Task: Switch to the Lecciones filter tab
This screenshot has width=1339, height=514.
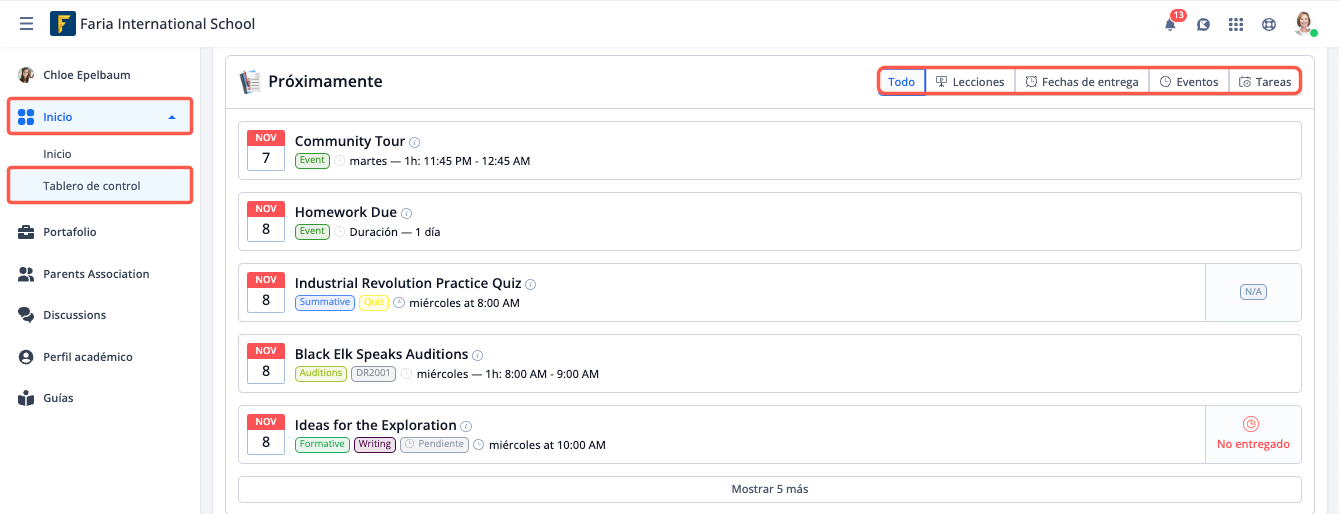Action: (x=970, y=82)
